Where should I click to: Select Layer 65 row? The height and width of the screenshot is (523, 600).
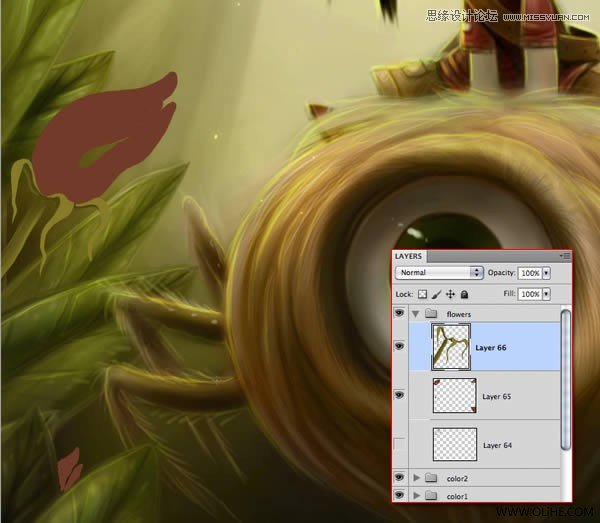[484, 396]
